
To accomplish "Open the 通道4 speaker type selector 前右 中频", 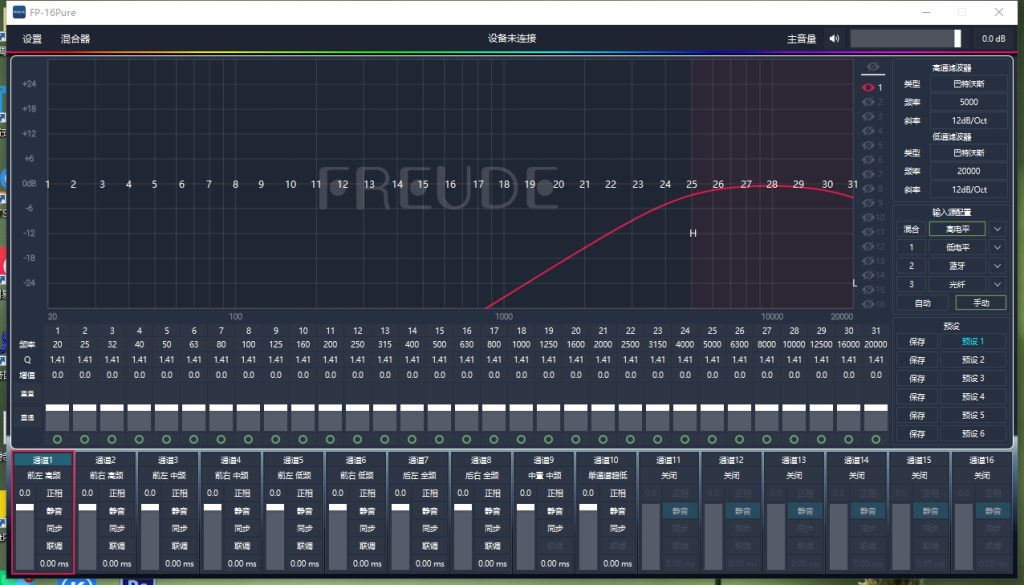I will [x=231, y=475].
